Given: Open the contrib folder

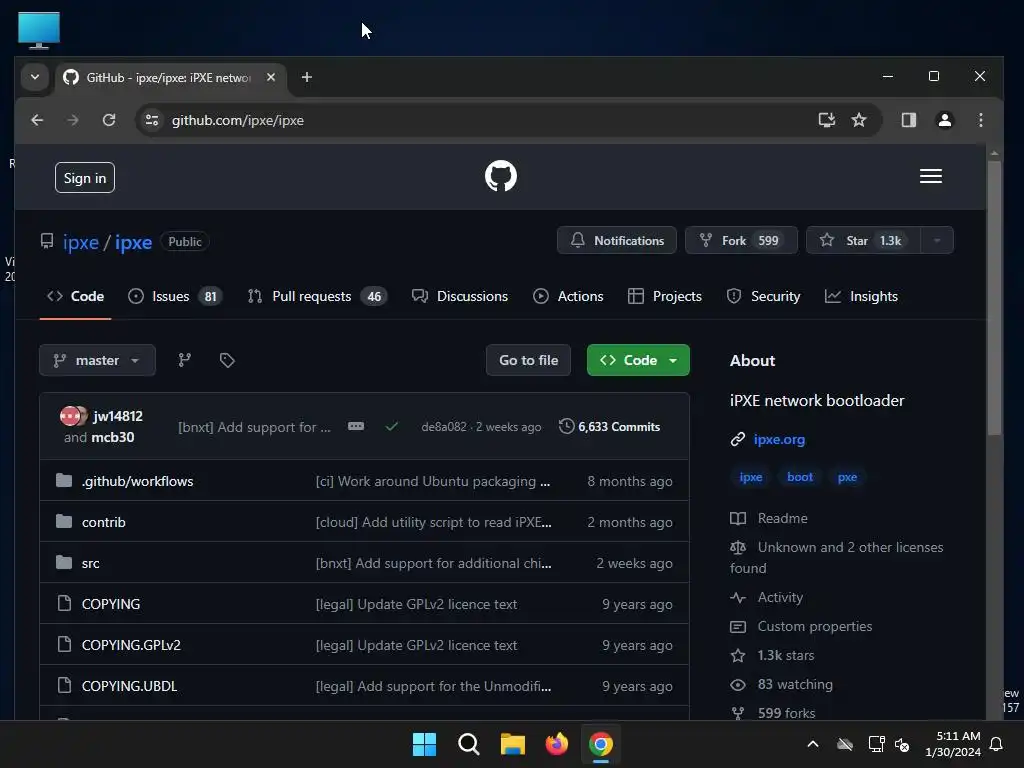Looking at the screenshot, I should click(103, 522).
